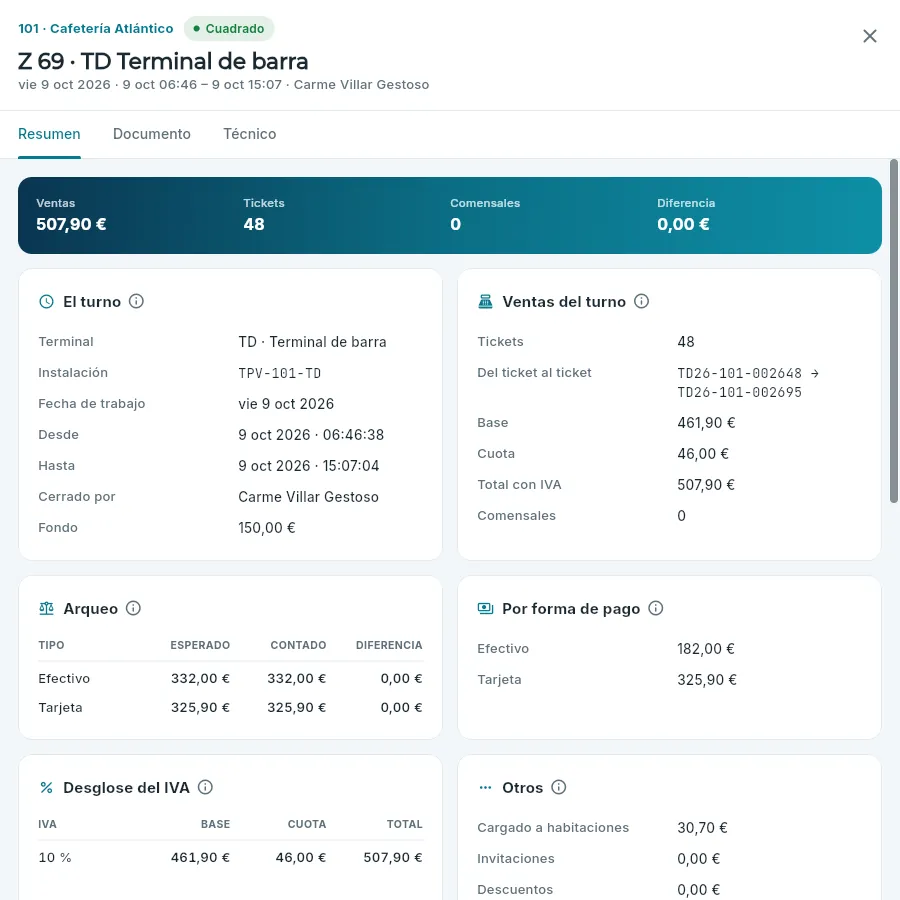The image size is (900, 900).
Task: Click the percent icon beside Desglose del IVA
Action: [x=46, y=788]
